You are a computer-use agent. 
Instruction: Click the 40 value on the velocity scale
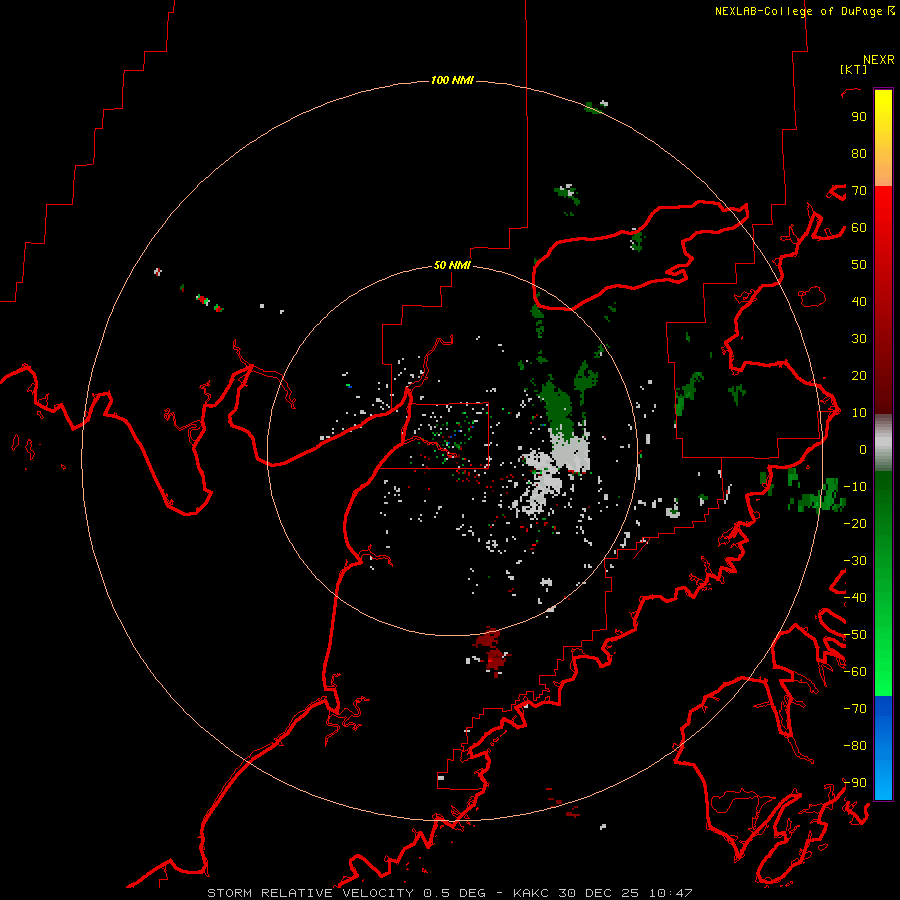(859, 302)
